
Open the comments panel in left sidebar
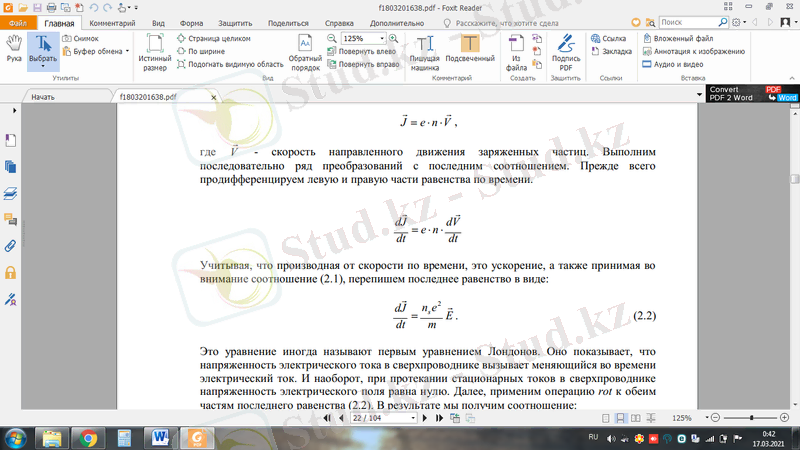[10, 219]
